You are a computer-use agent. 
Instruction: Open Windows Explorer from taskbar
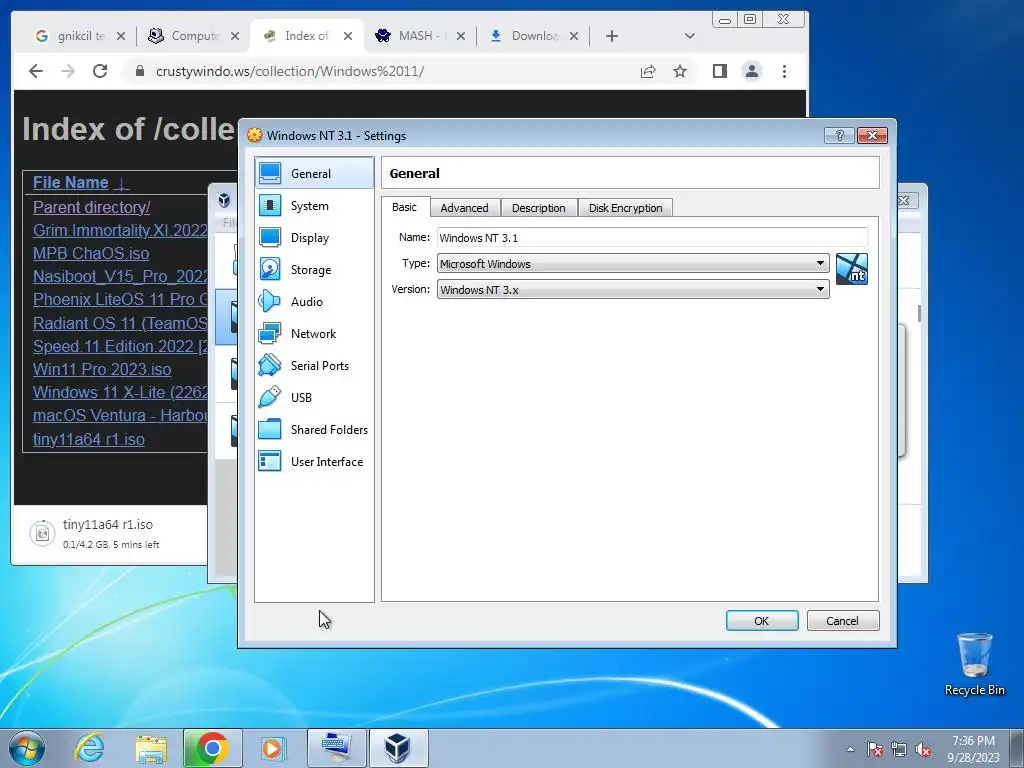[151, 748]
